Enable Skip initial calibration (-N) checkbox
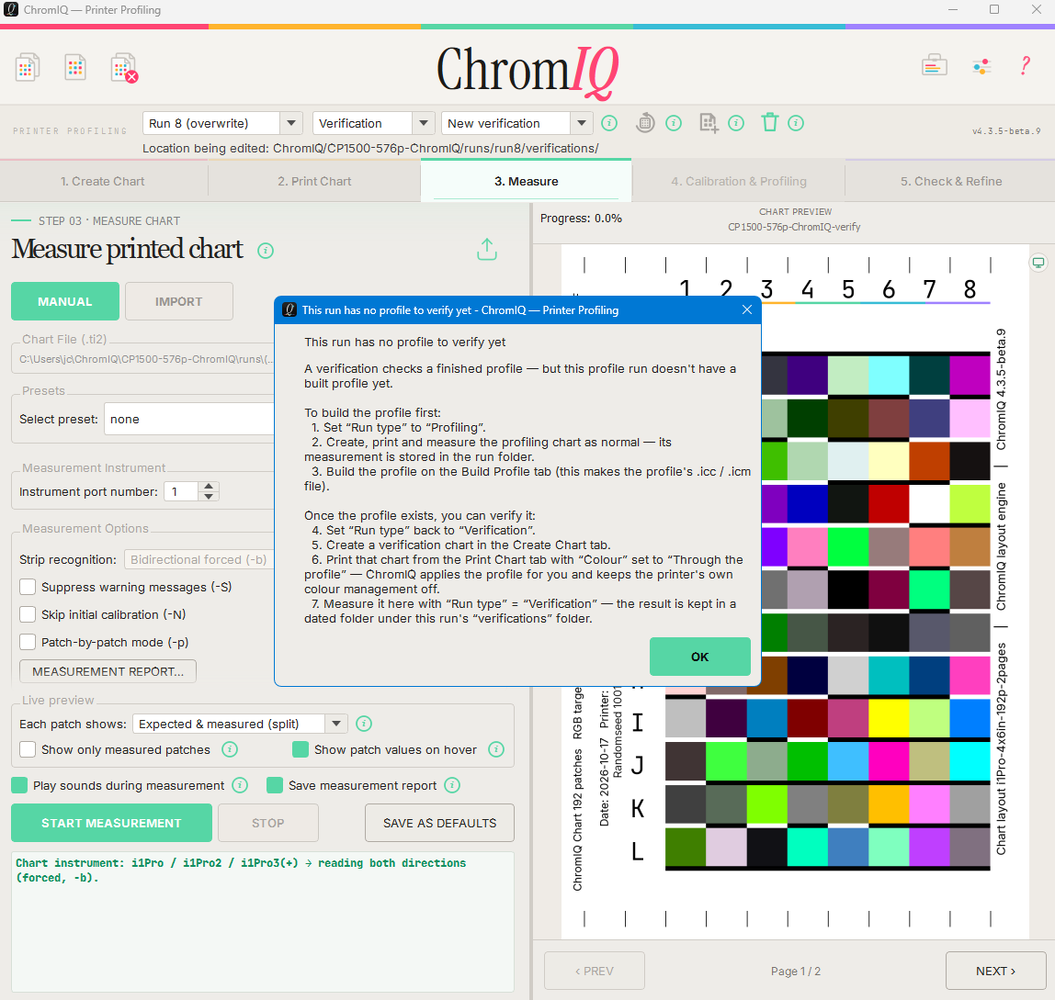The height and width of the screenshot is (1000, 1055). pyautogui.click(x=28, y=614)
